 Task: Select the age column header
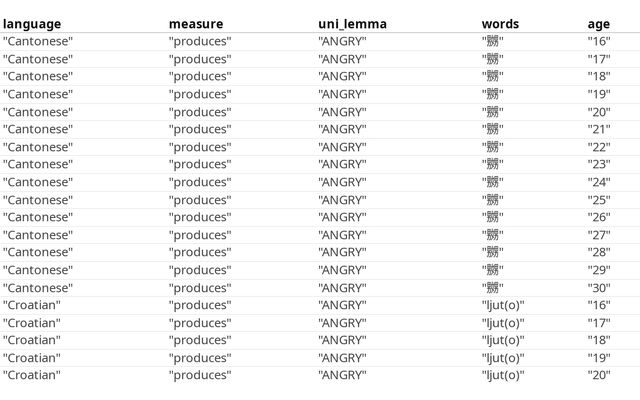coord(598,24)
